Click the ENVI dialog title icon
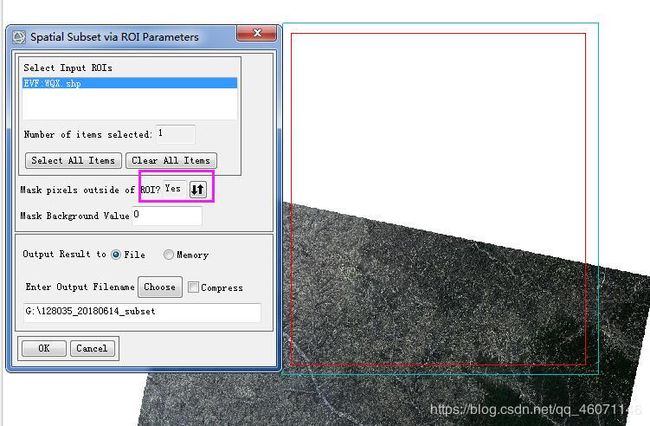The image size is (650, 426). tap(19, 37)
